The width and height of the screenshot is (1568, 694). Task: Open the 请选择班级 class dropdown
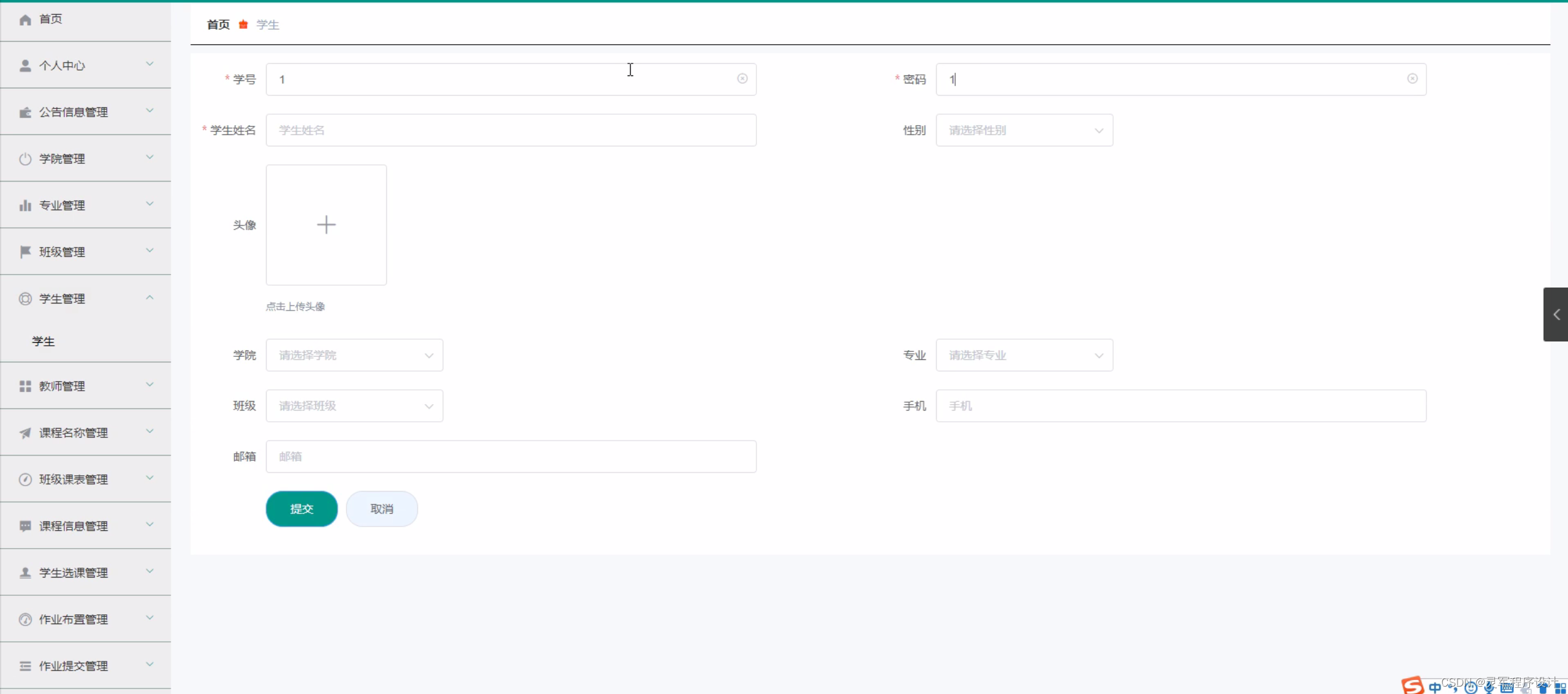[x=354, y=406]
